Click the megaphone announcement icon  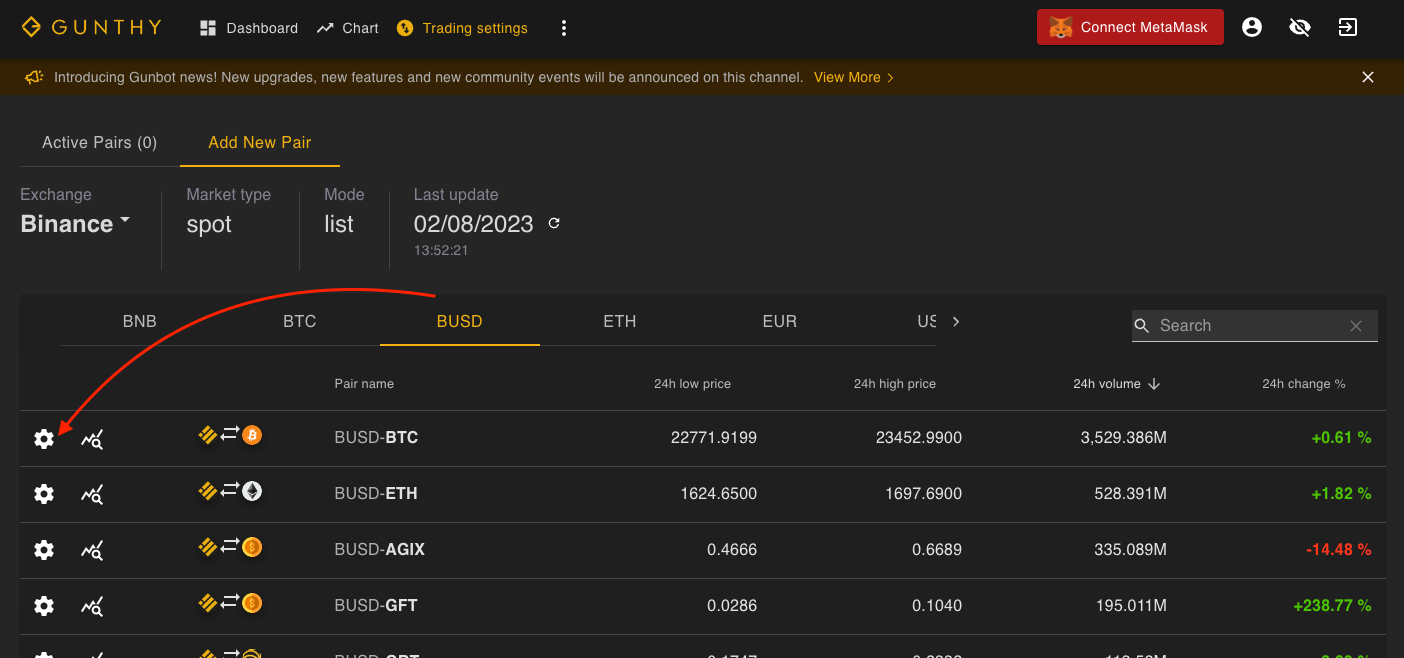coord(35,77)
